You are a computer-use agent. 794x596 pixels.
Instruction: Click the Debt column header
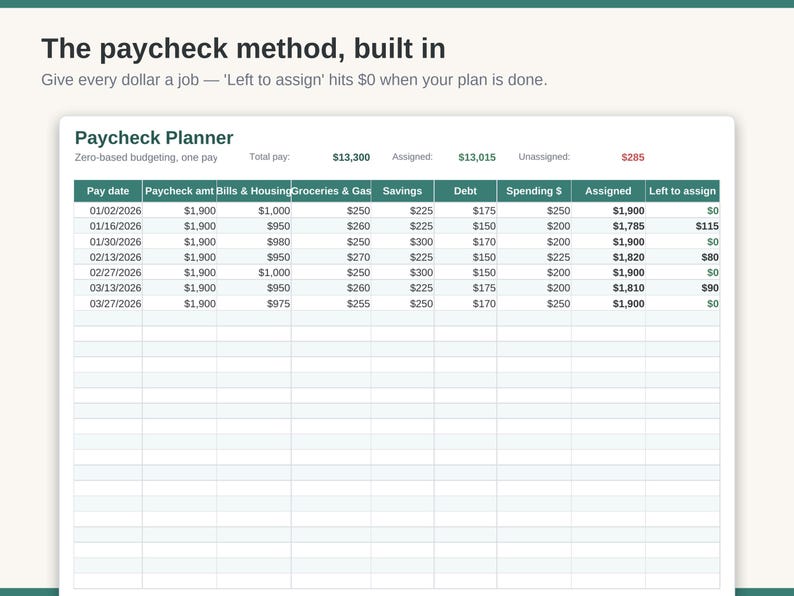point(465,191)
